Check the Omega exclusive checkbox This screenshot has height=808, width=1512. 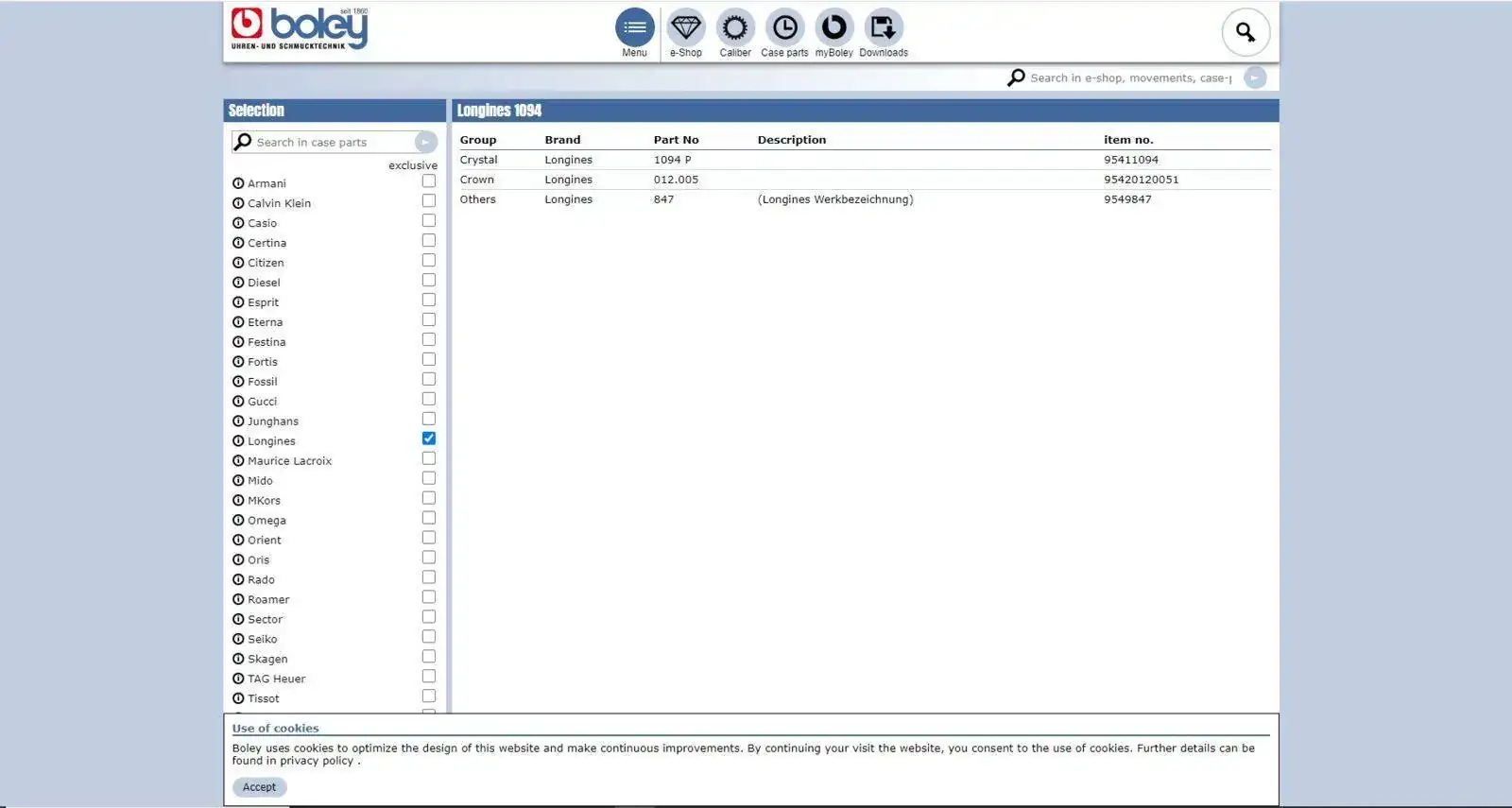click(429, 518)
